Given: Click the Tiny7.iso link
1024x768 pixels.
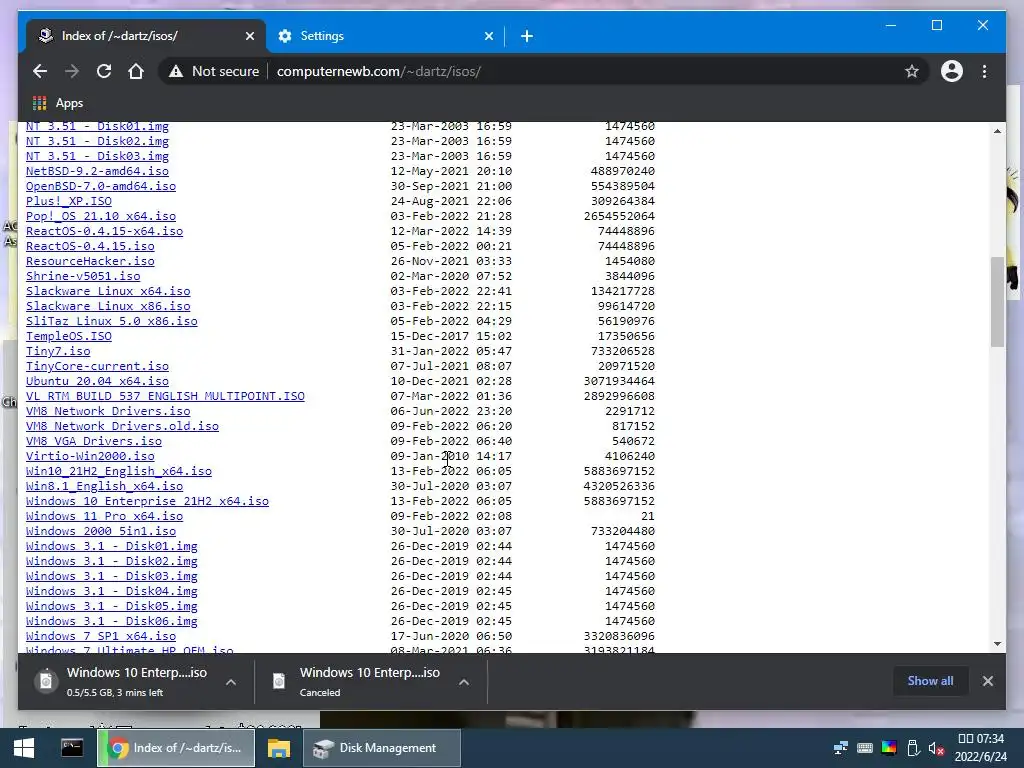Looking at the screenshot, I should (x=58, y=351).
